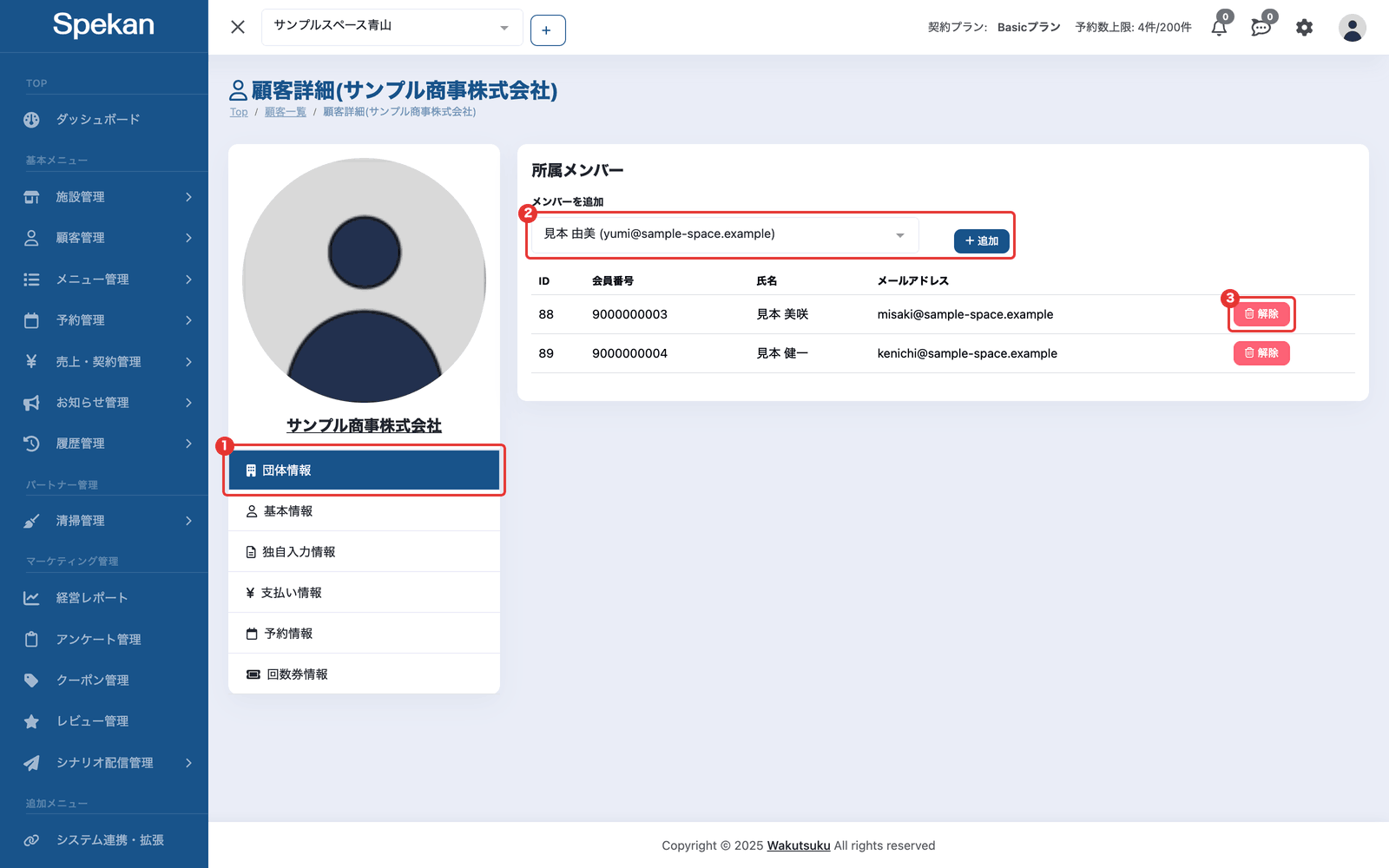Click the 経営レポート chart icon
Viewport: 1389px width, 868px height.
[31, 598]
